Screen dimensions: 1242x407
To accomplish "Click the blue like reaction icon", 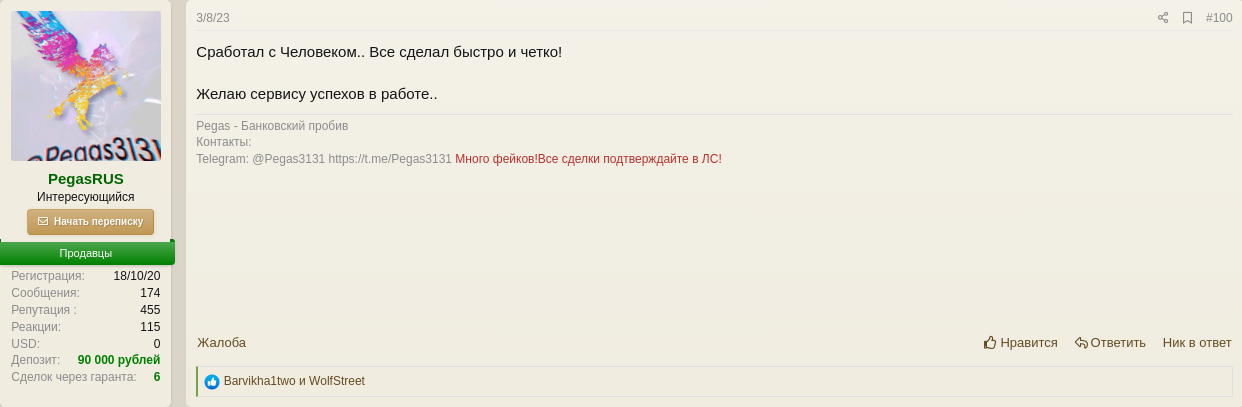I will (212, 382).
